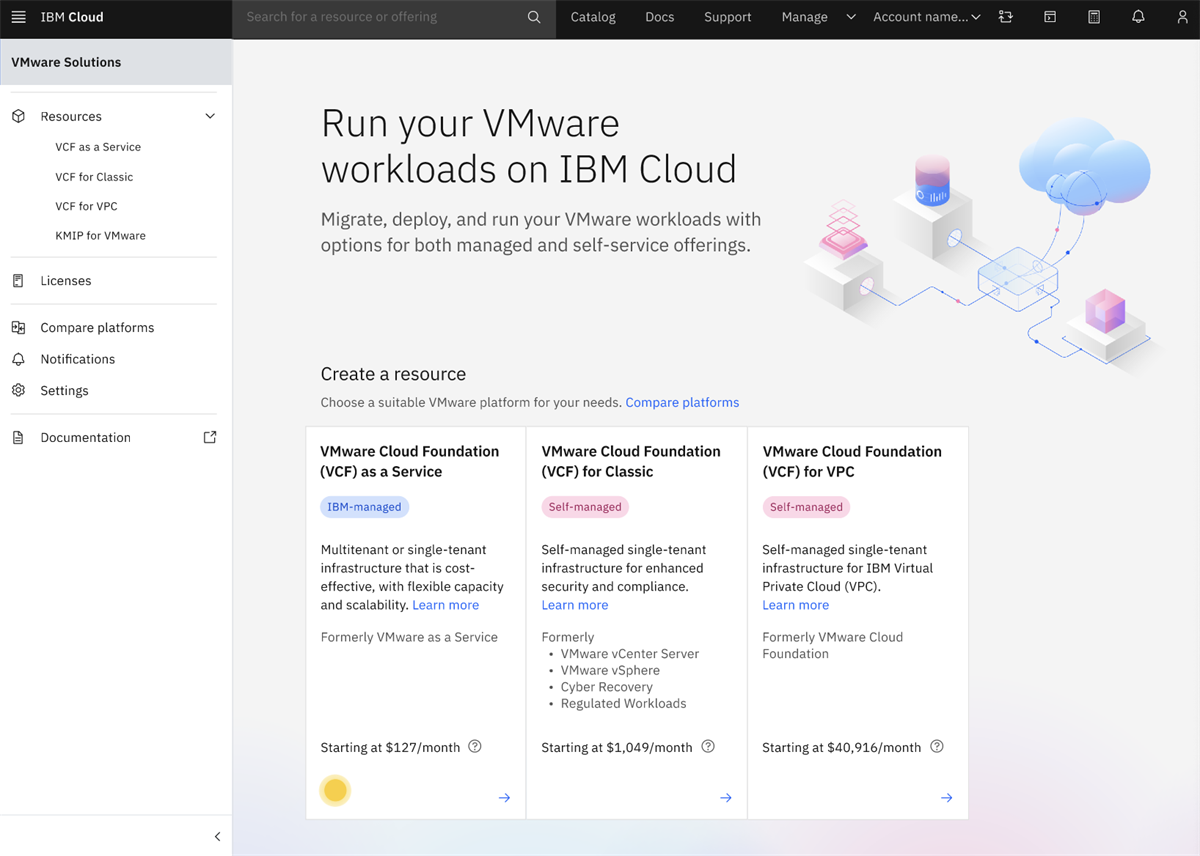Viewport: 1200px width, 856px height.
Task: Open the hamburger navigation menu
Action: pyautogui.click(x=18, y=17)
